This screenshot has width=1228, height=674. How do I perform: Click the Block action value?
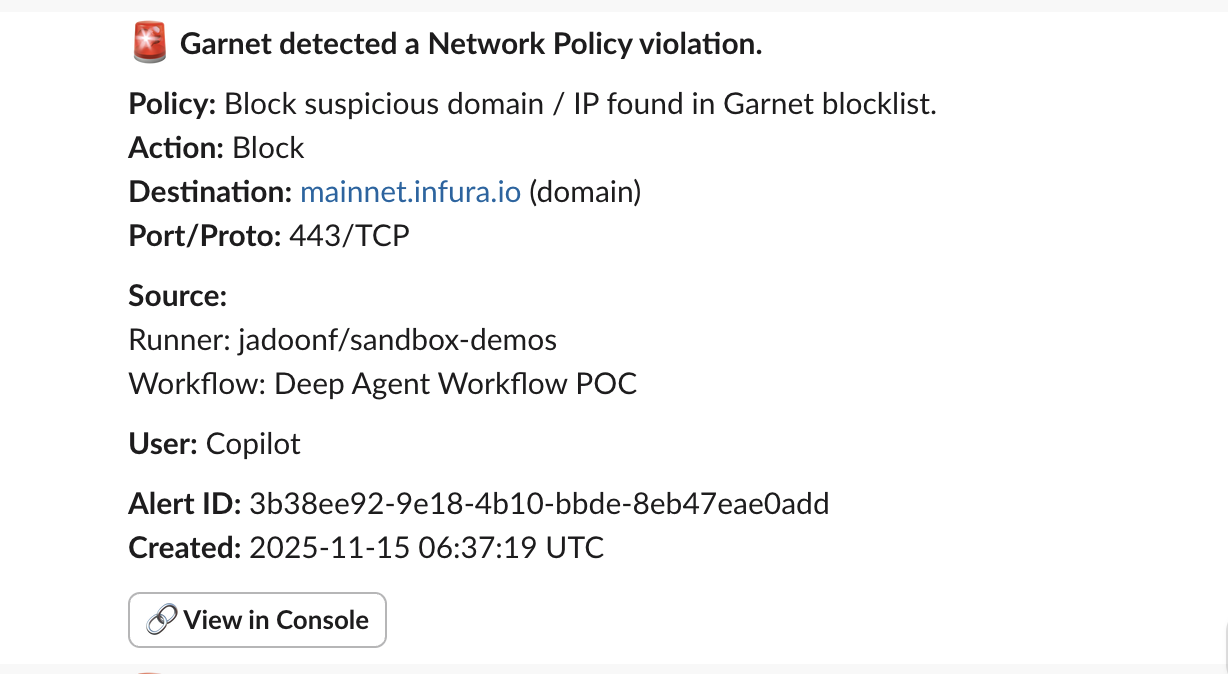coord(267,147)
